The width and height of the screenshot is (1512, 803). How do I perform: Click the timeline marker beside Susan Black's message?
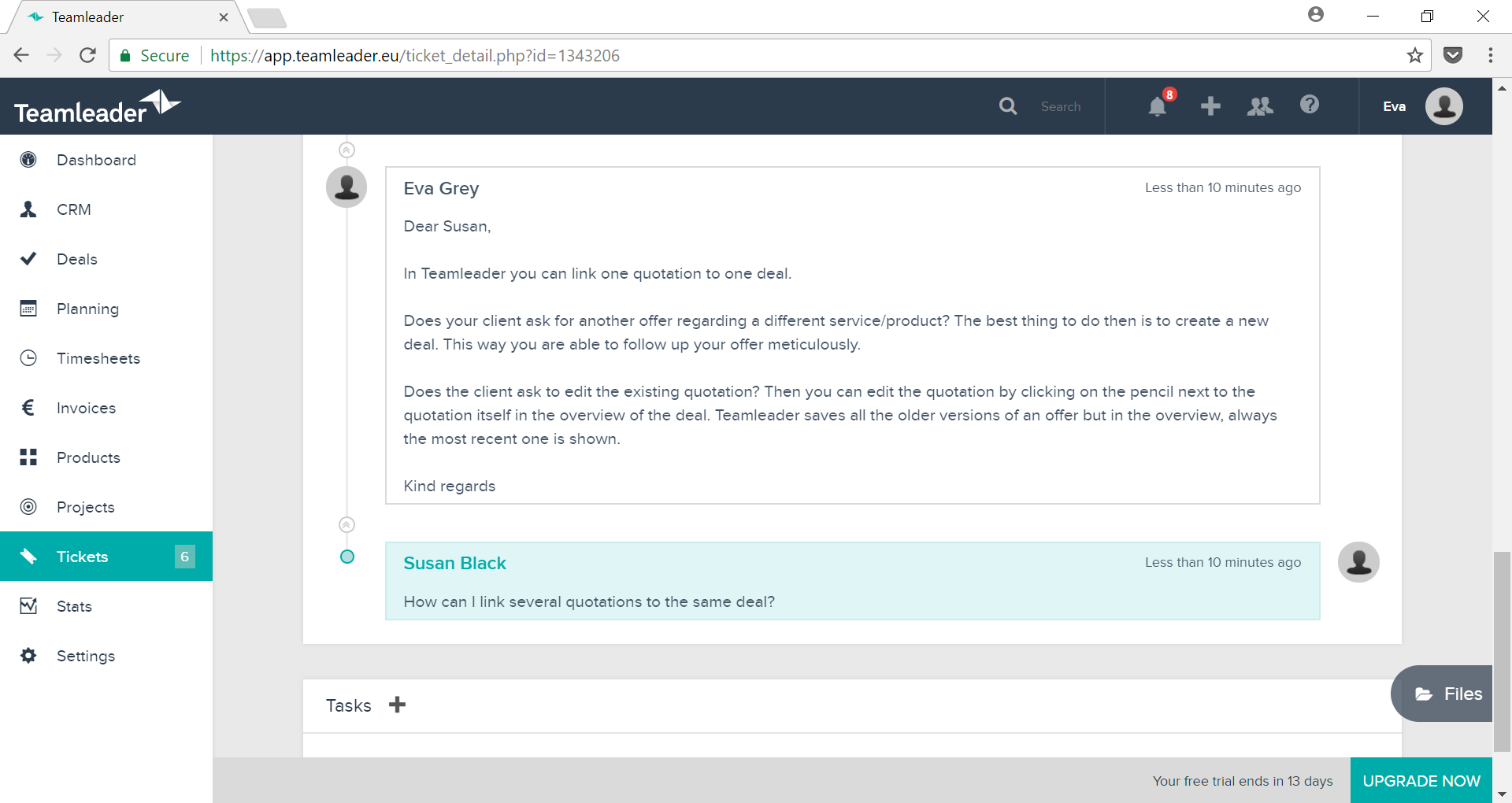[347, 557]
